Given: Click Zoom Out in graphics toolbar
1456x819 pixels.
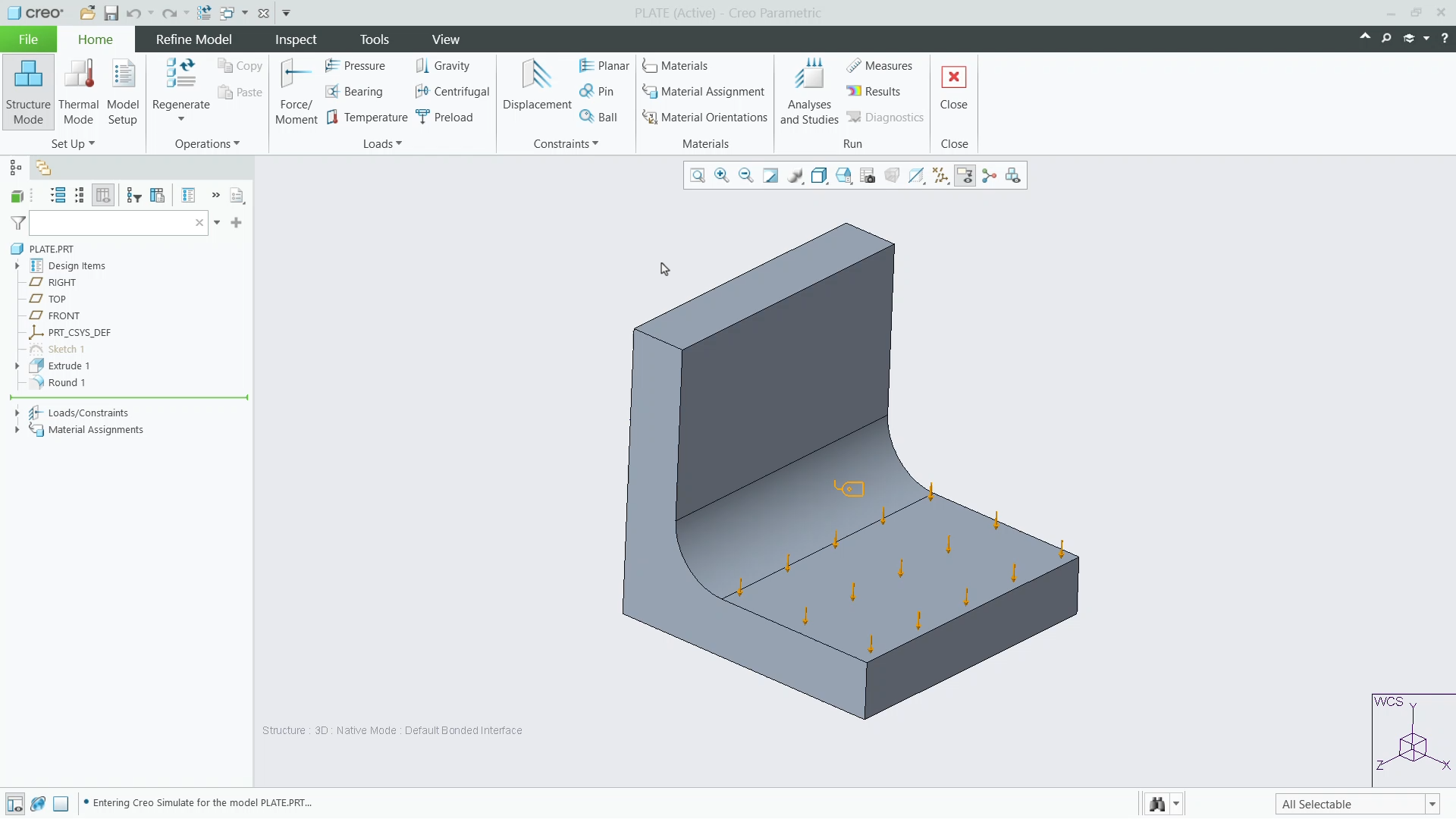Looking at the screenshot, I should 745,176.
